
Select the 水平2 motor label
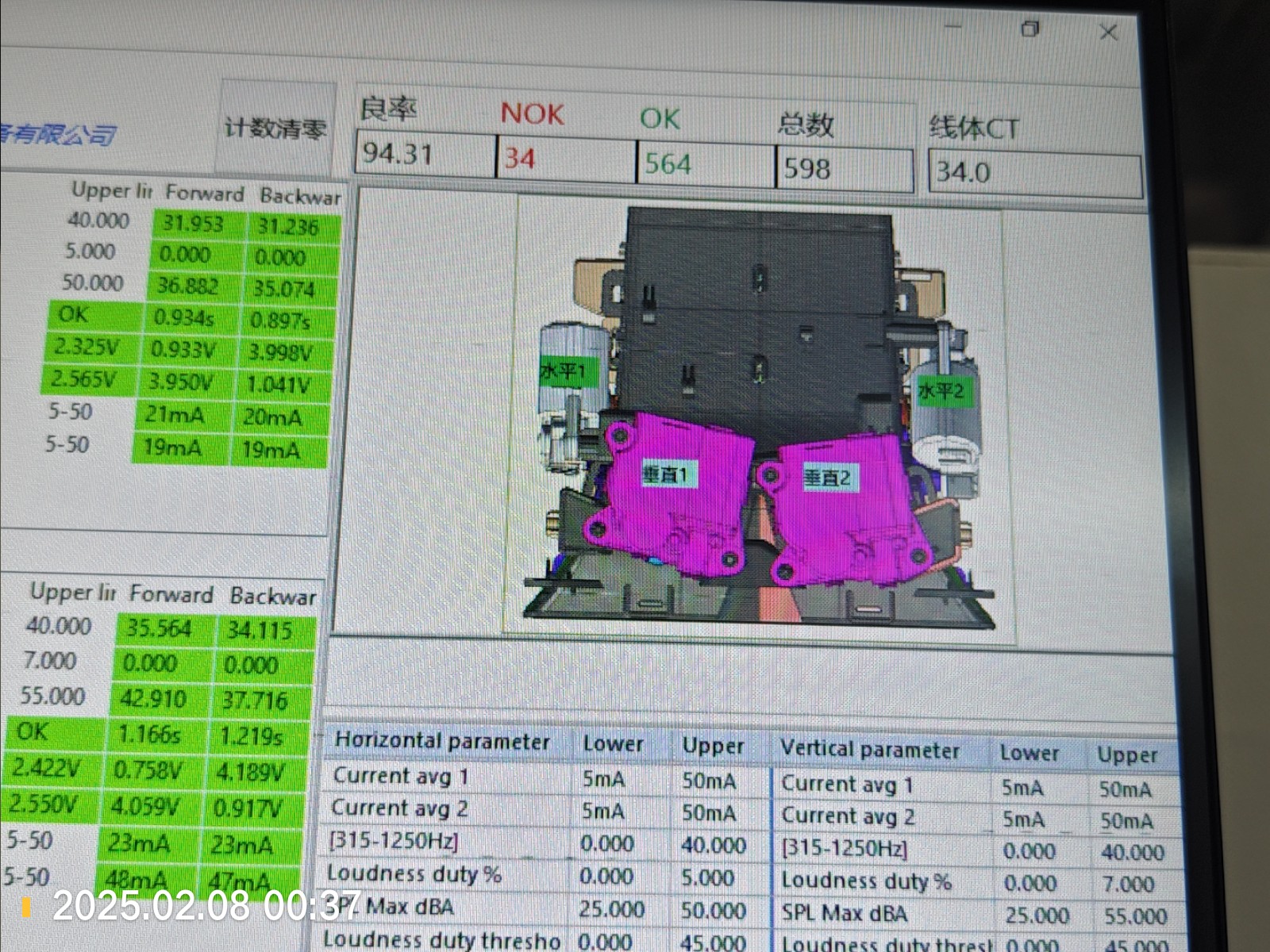pos(940,390)
